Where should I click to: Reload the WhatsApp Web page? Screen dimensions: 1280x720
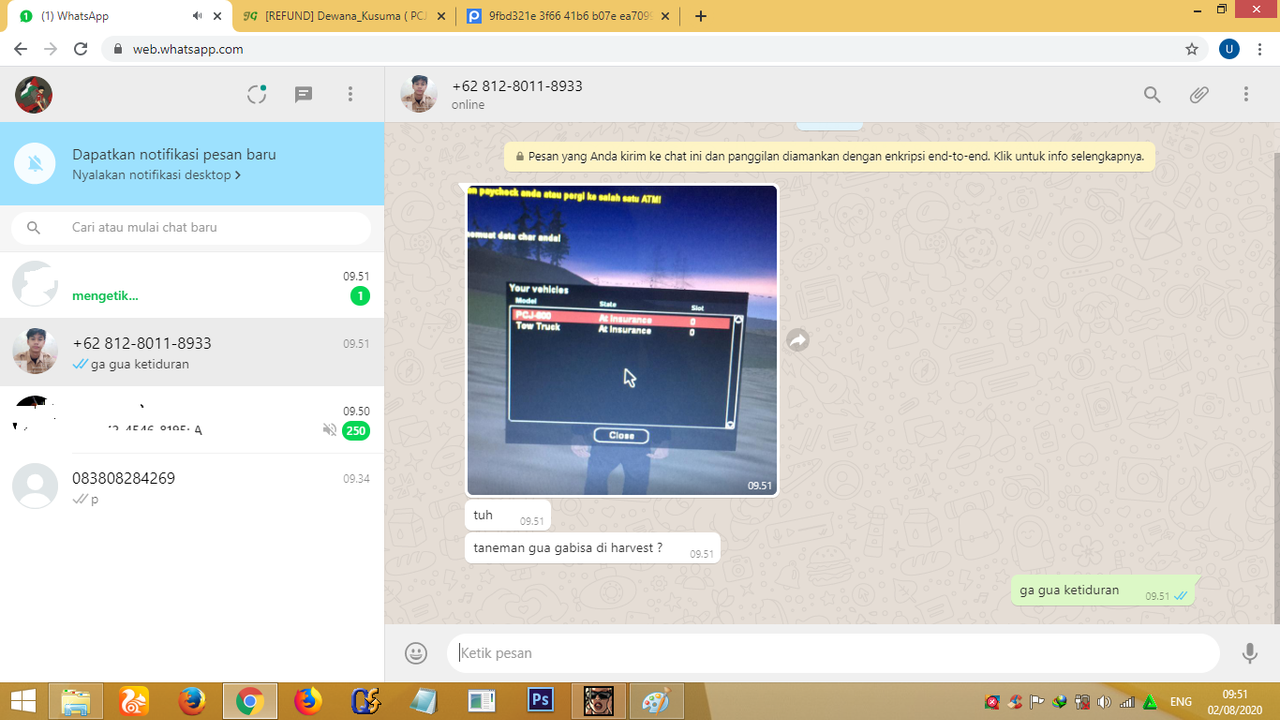point(81,49)
